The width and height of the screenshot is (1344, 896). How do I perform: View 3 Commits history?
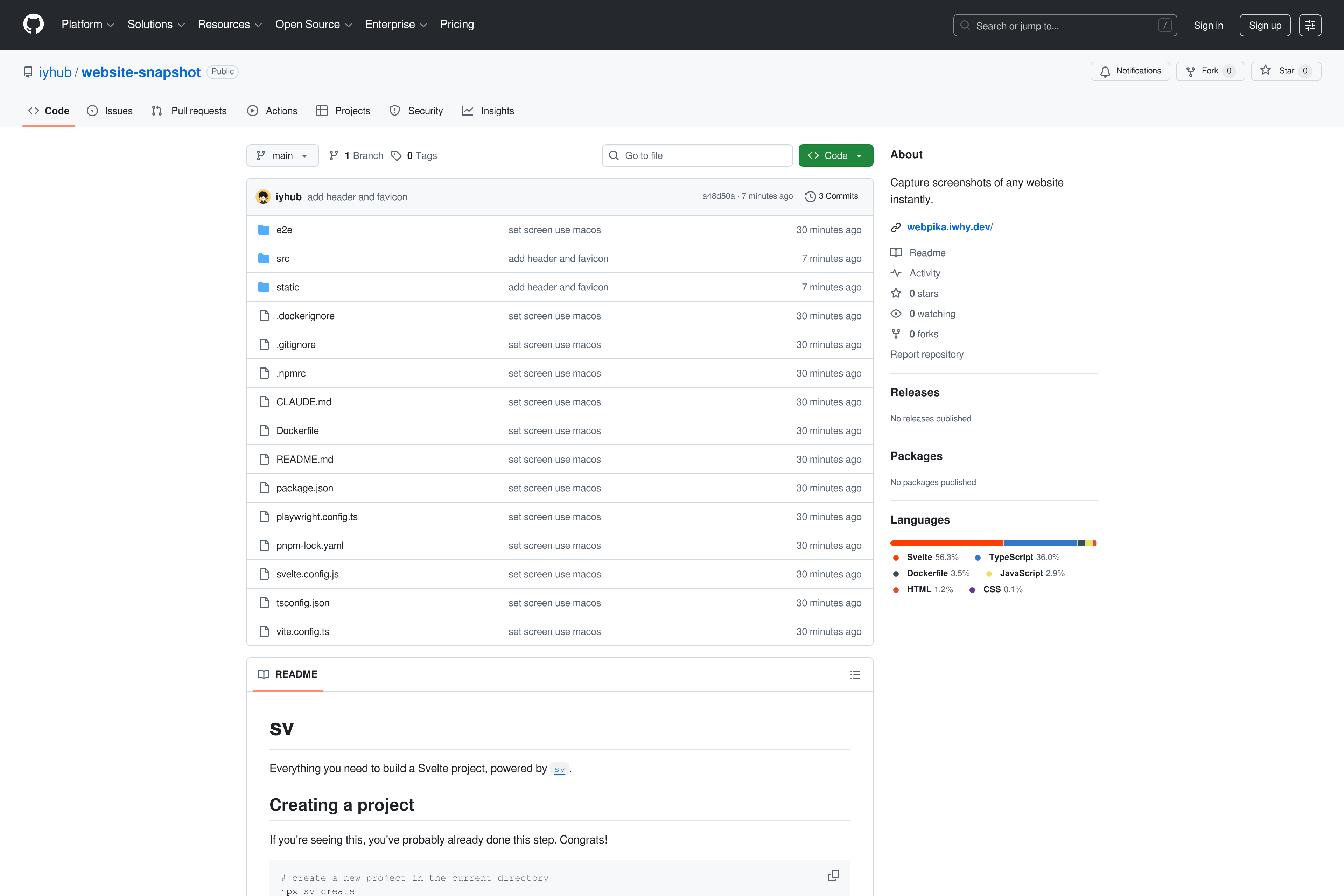(x=832, y=196)
